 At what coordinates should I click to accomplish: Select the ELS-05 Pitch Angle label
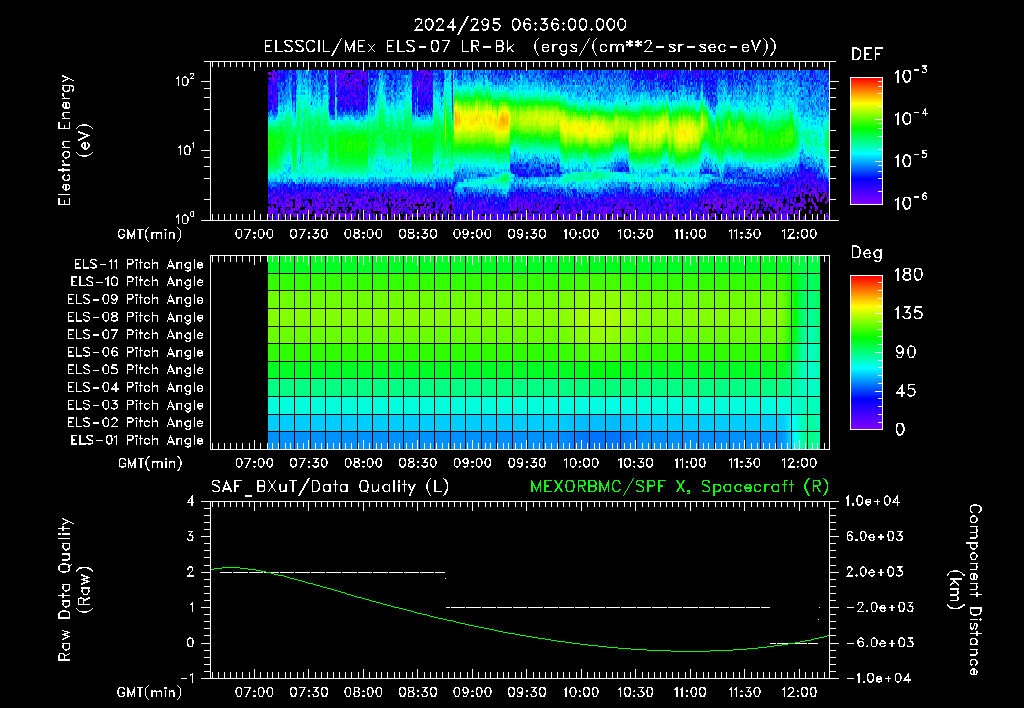[135, 370]
